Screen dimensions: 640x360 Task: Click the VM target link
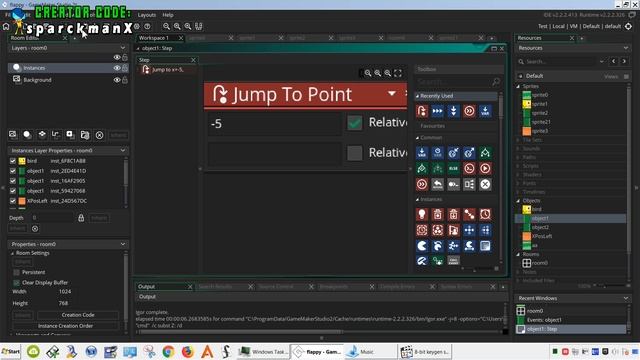click(x=573, y=26)
